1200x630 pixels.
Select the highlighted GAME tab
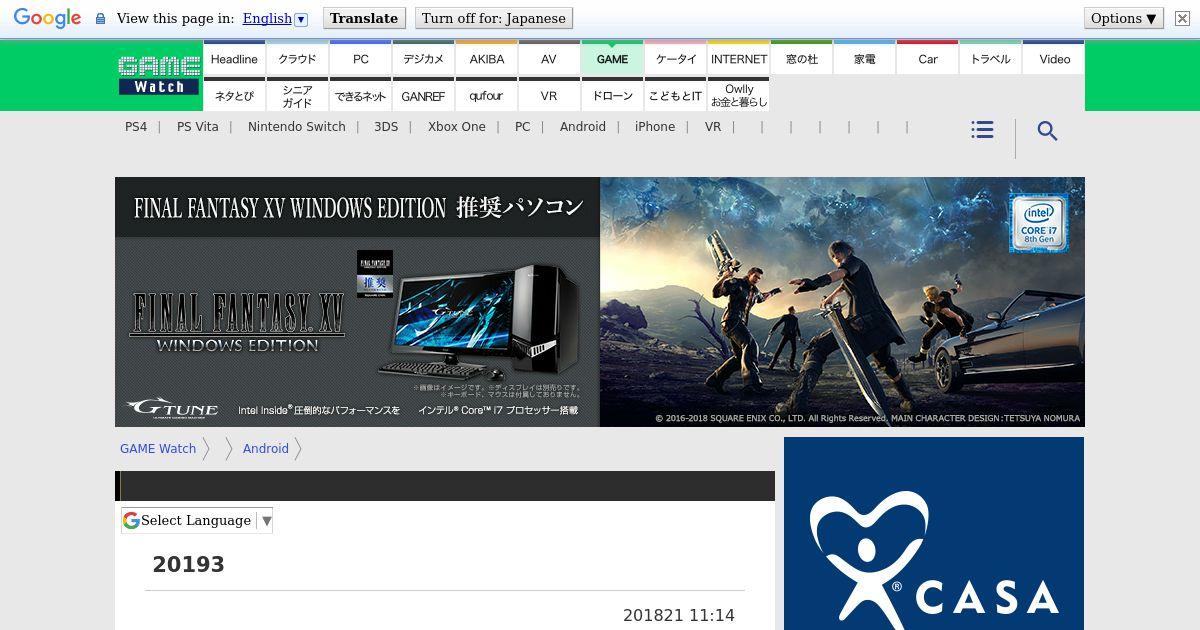612,59
